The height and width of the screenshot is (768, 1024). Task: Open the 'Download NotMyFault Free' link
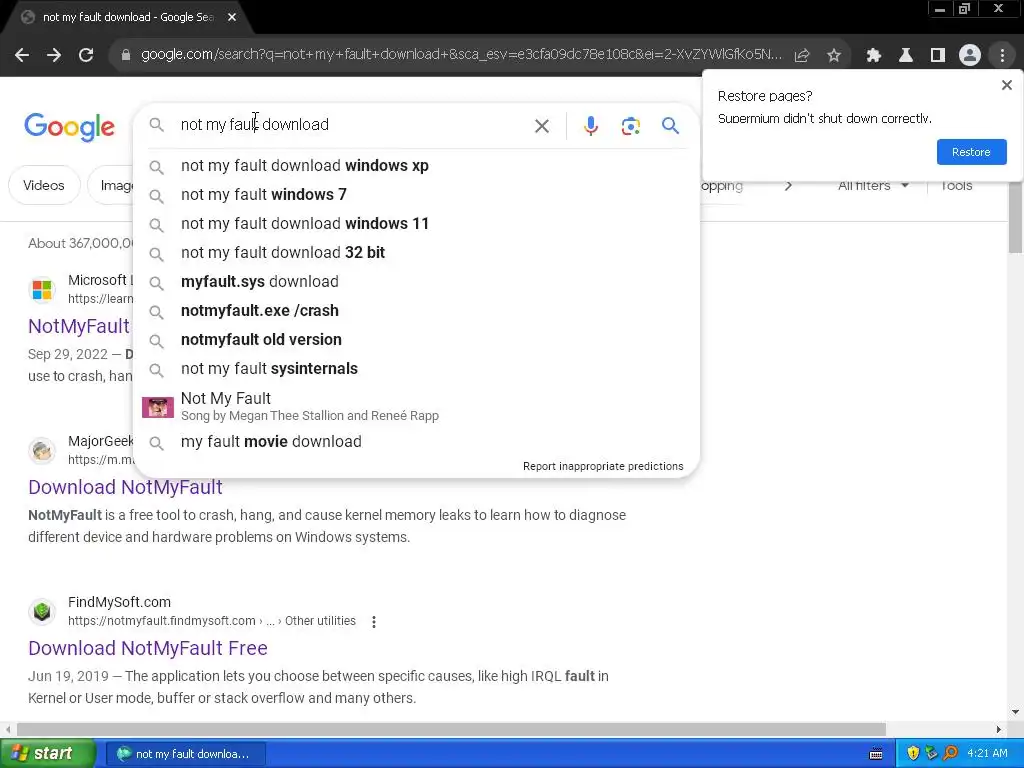pyautogui.click(x=148, y=648)
